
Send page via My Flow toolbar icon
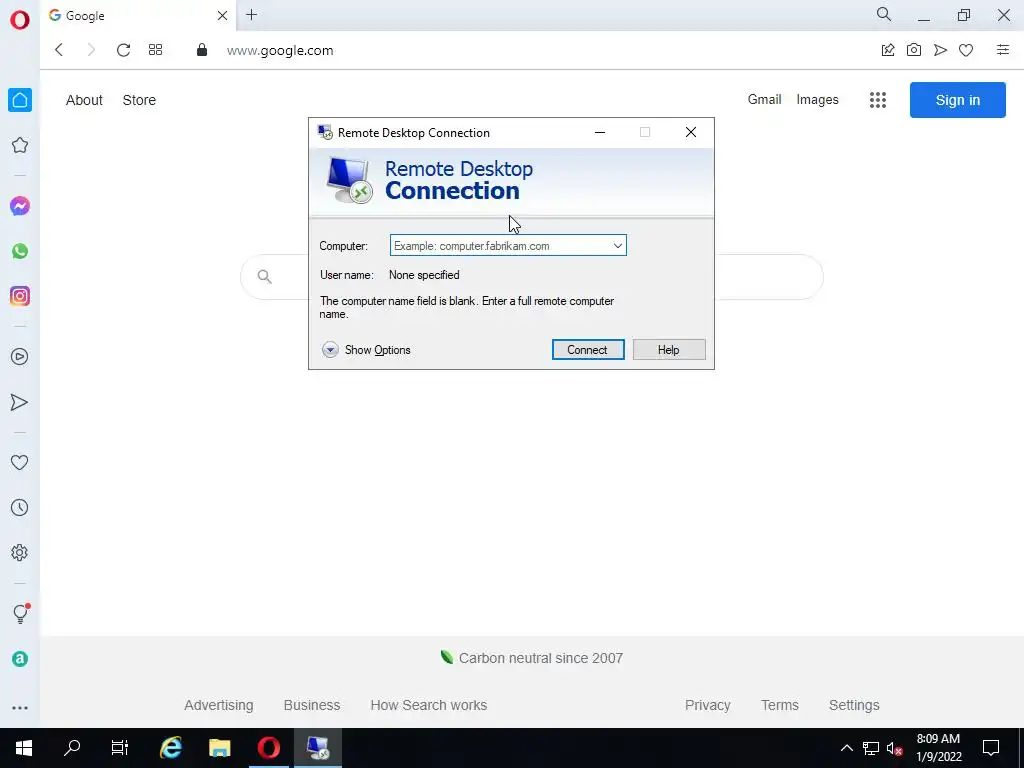(940, 50)
